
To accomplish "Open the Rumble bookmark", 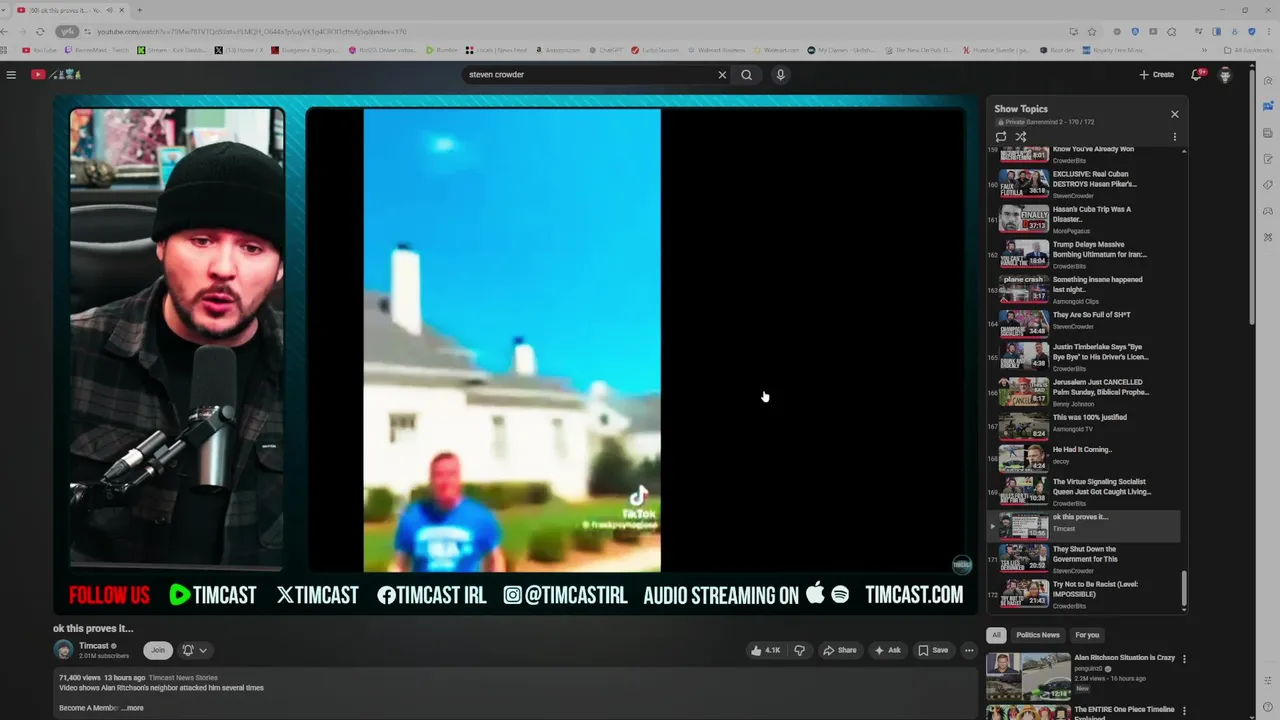I will coord(441,49).
